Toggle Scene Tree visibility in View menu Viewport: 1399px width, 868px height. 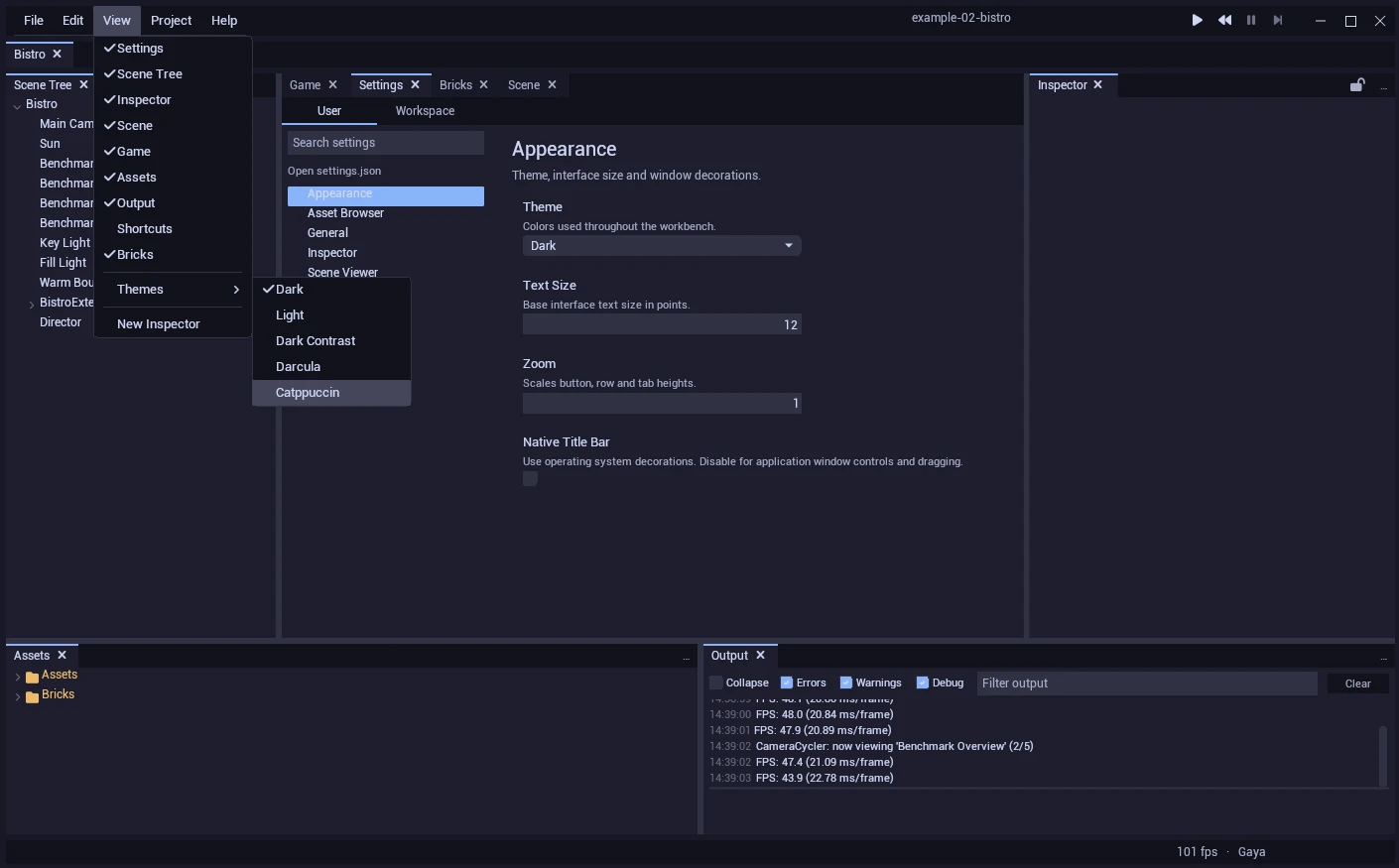tap(173, 74)
